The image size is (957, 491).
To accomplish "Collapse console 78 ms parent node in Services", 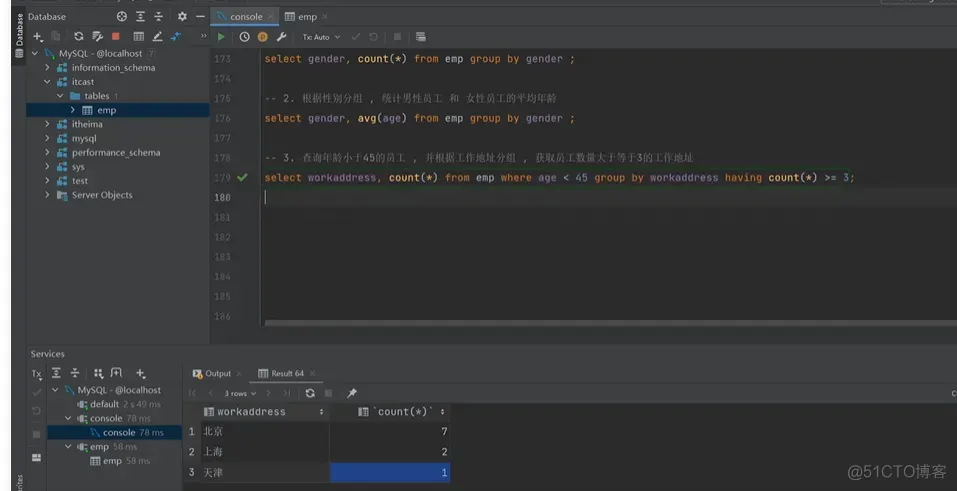I will (68, 418).
